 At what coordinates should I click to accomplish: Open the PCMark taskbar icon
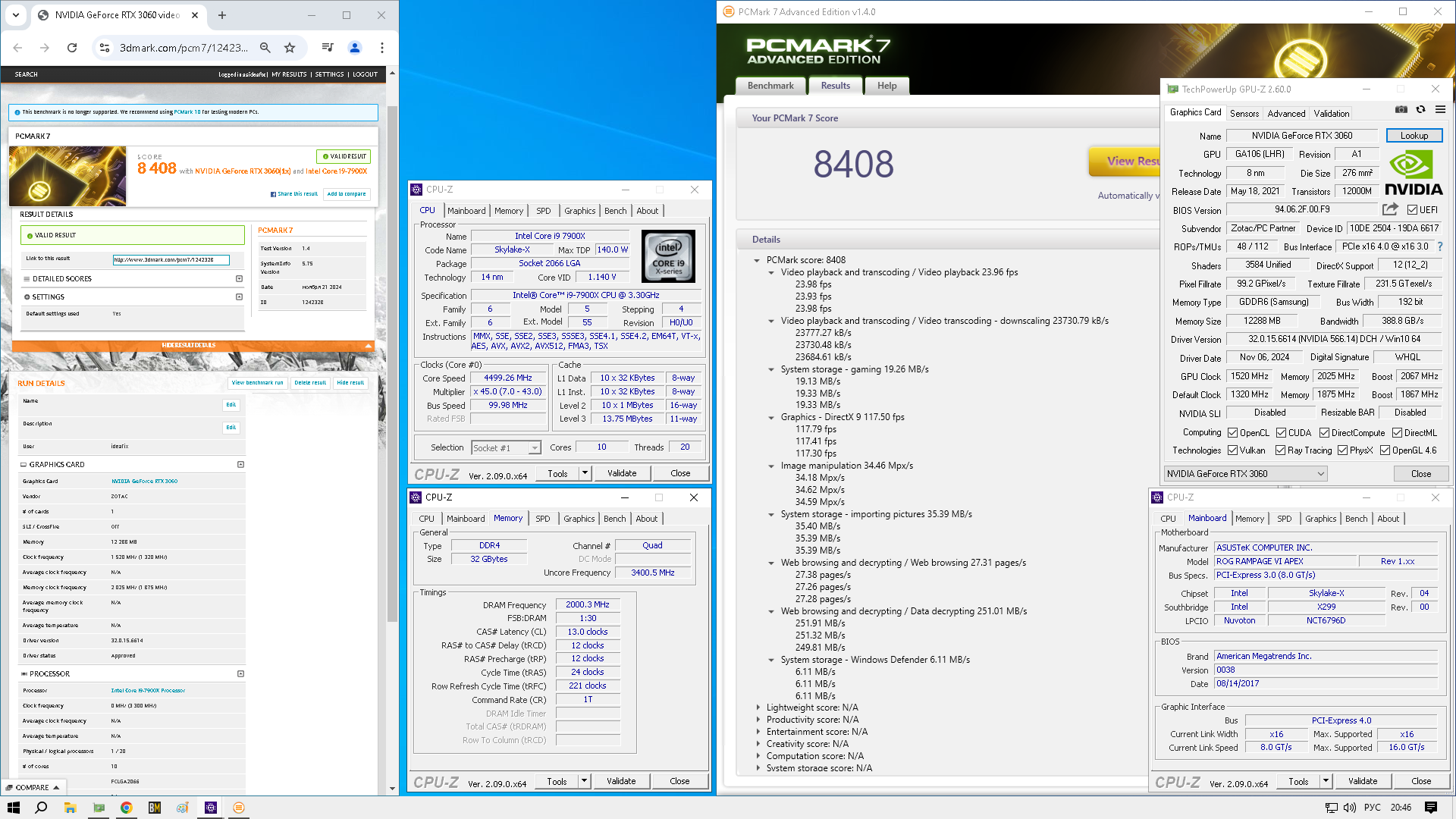239,808
